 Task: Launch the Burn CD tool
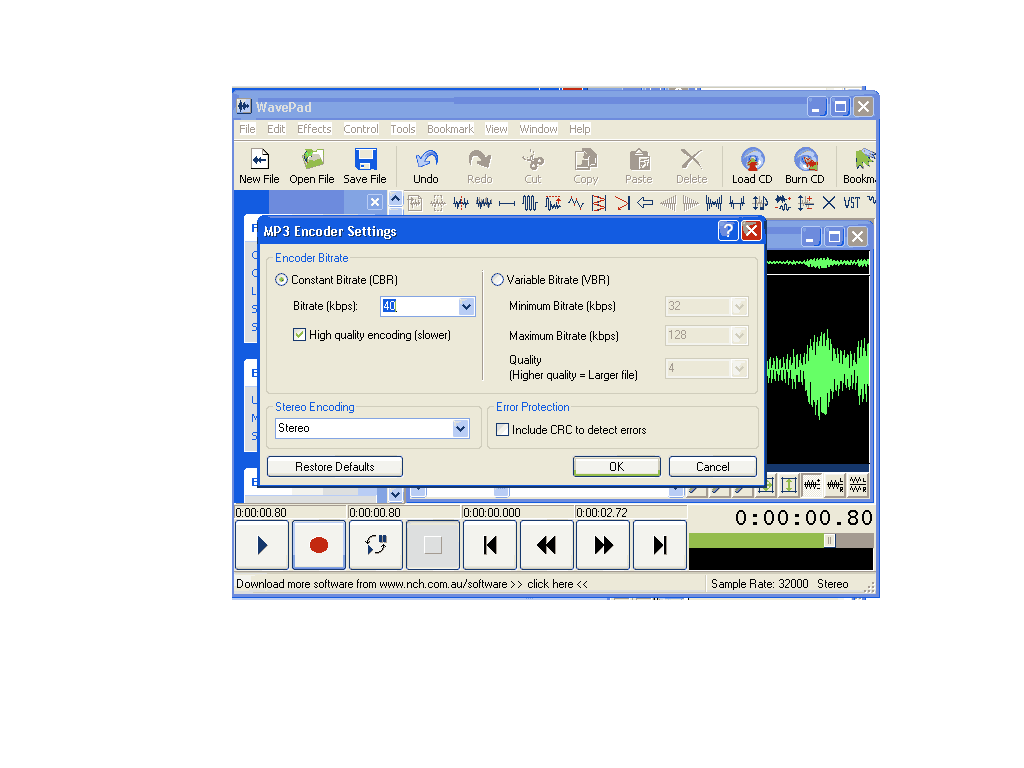[805, 166]
